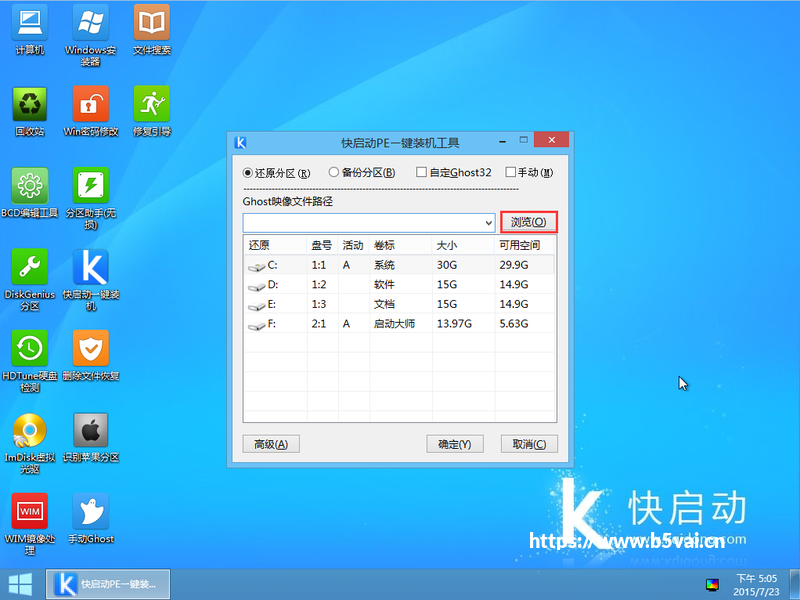Click disk number 1:3 cell
Viewport: 800px width, 600px height.
pyautogui.click(x=319, y=304)
